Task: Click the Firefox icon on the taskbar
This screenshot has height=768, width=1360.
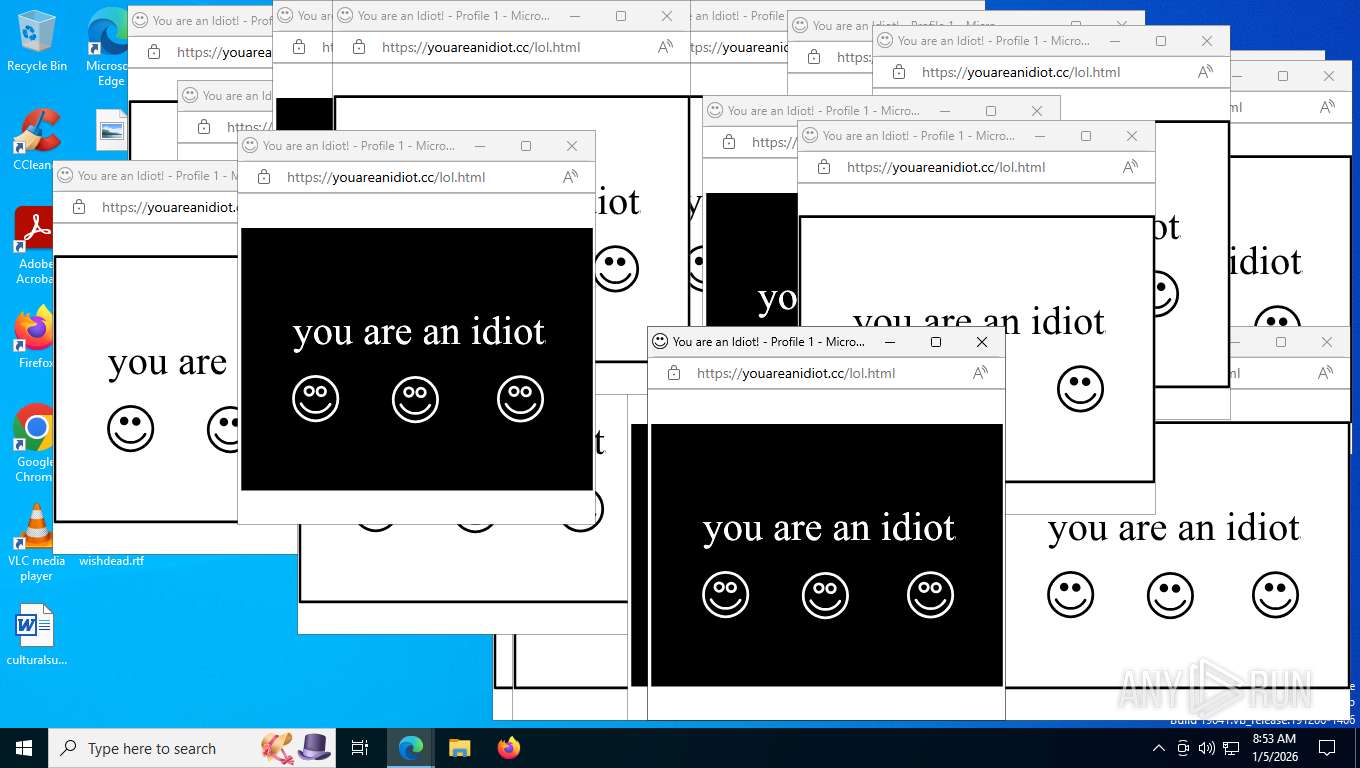Action: tap(509, 748)
